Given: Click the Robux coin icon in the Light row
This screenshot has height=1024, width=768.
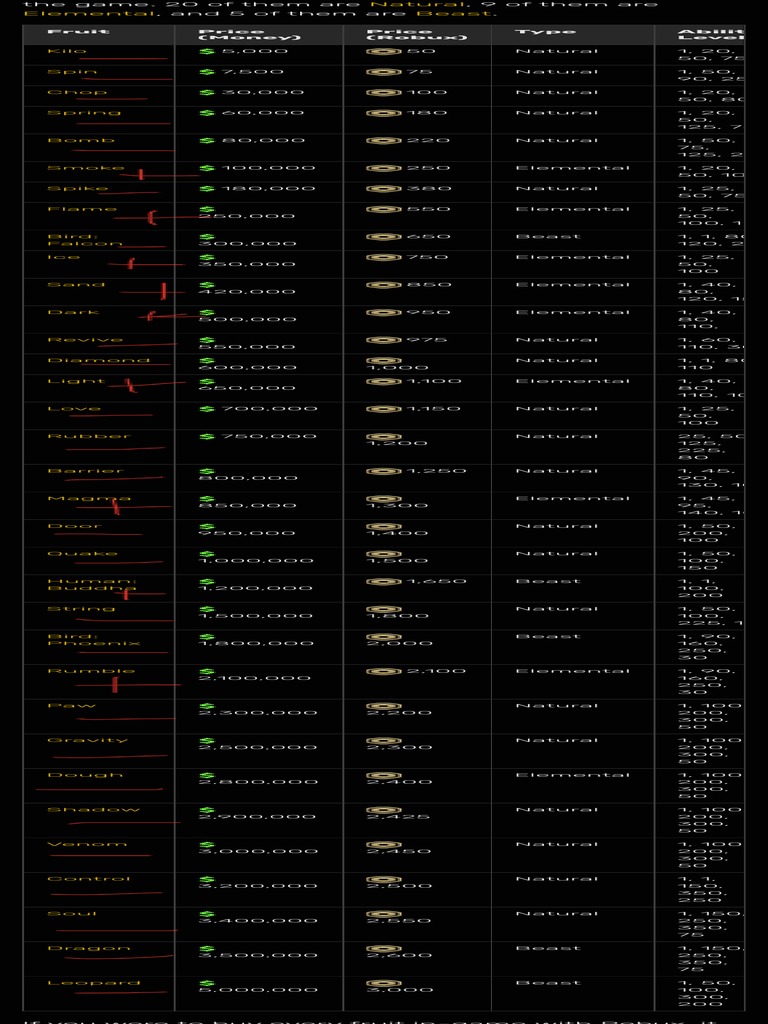Looking at the screenshot, I should click(383, 381).
